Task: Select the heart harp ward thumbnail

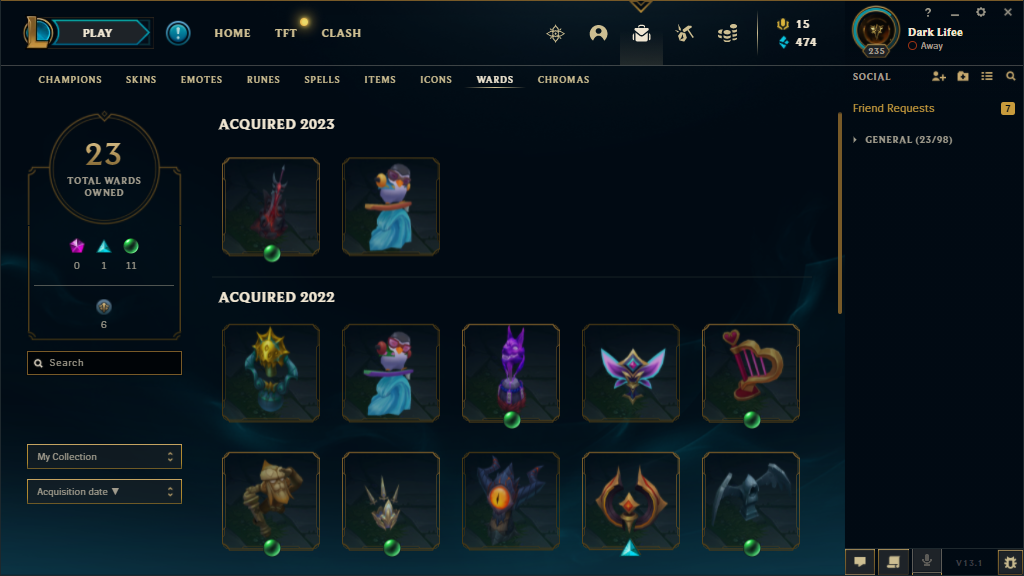Action: click(751, 373)
